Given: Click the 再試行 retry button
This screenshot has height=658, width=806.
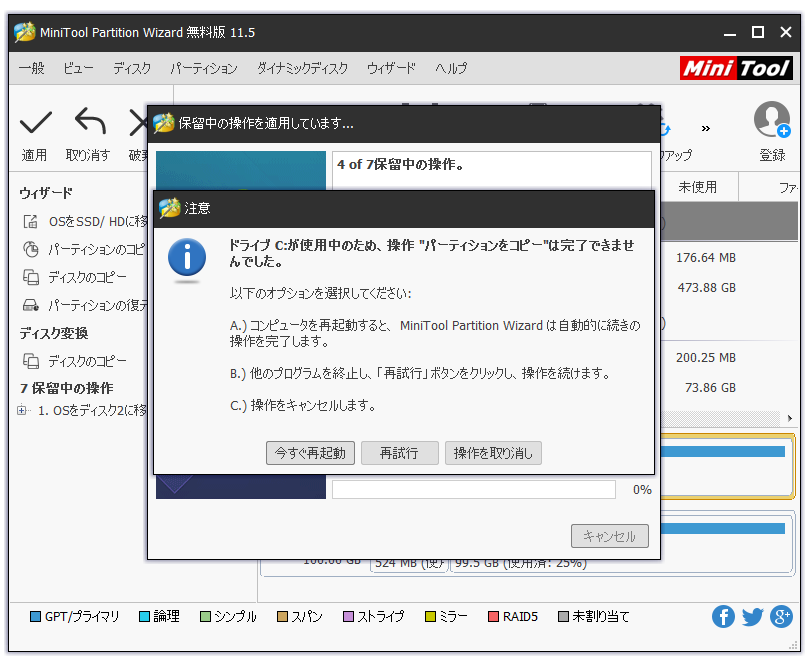Looking at the screenshot, I should click(x=399, y=453).
